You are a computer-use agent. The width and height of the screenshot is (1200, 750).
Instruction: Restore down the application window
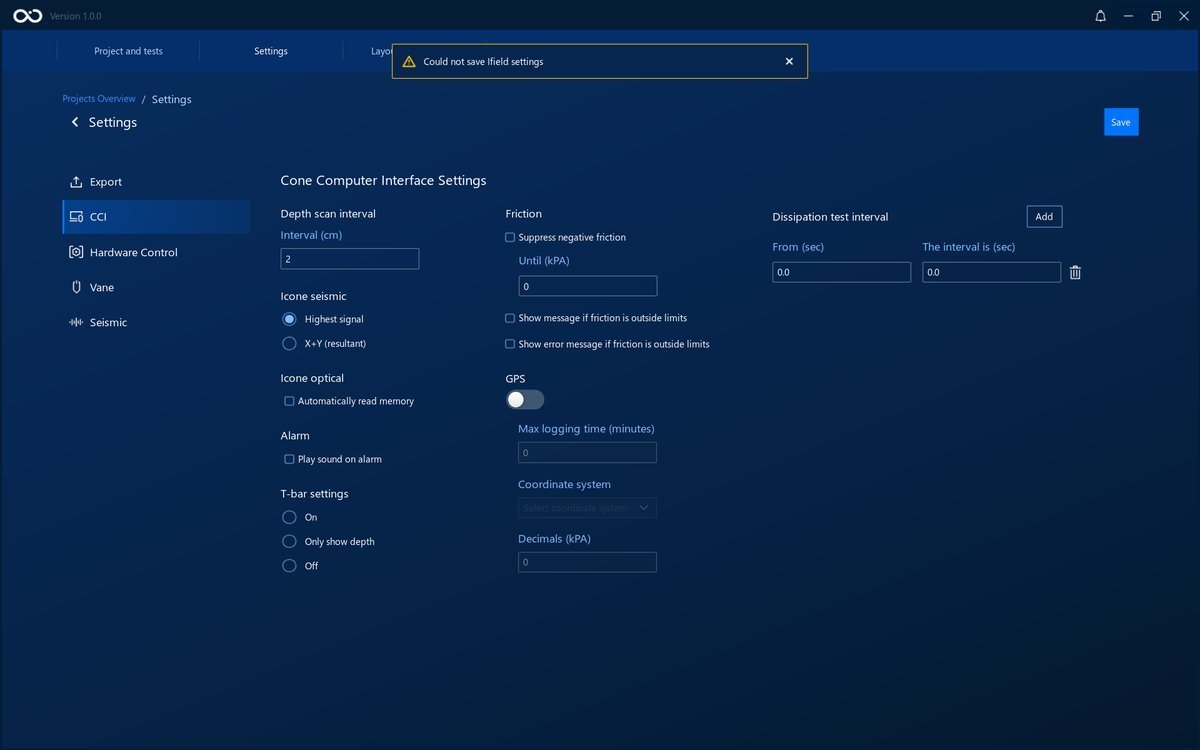[1156, 16]
